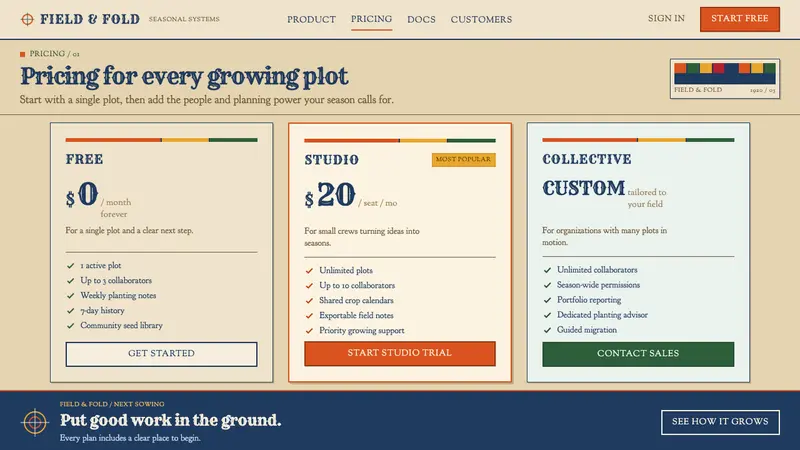The width and height of the screenshot is (800, 450).
Task: Open the Customers nav item
Action: click(481, 19)
